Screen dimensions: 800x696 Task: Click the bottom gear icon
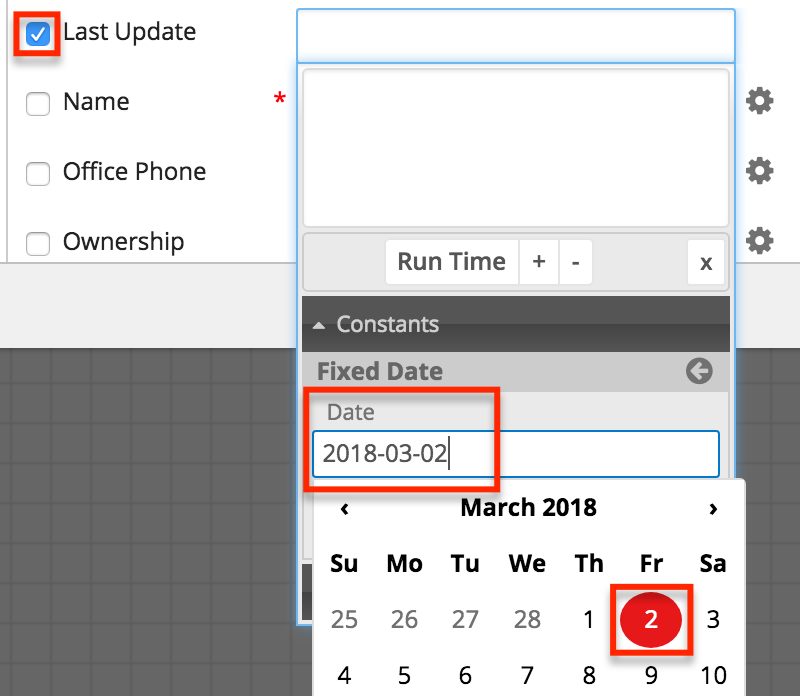coord(759,240)
